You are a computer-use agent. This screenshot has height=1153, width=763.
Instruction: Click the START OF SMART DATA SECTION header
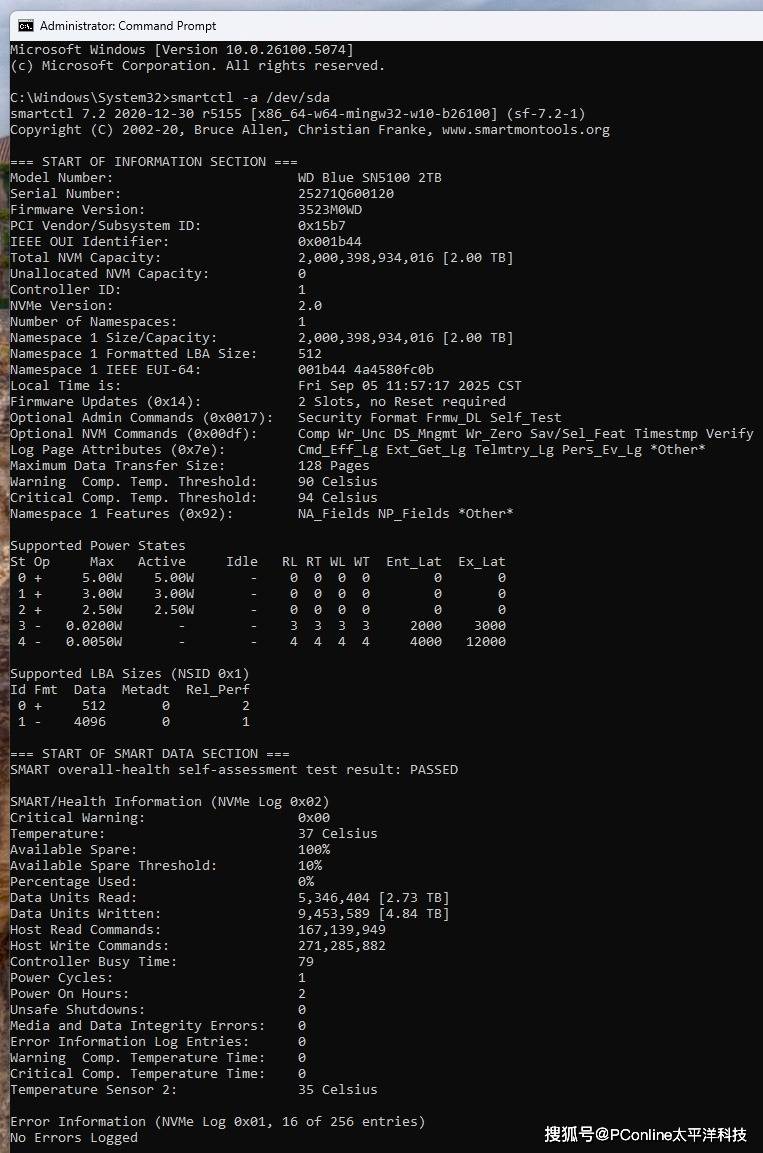tap(150, 753)
